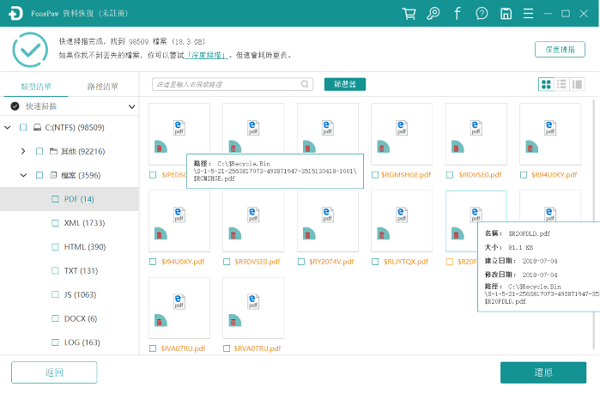Click the 返回 back button

pos(54,372)
